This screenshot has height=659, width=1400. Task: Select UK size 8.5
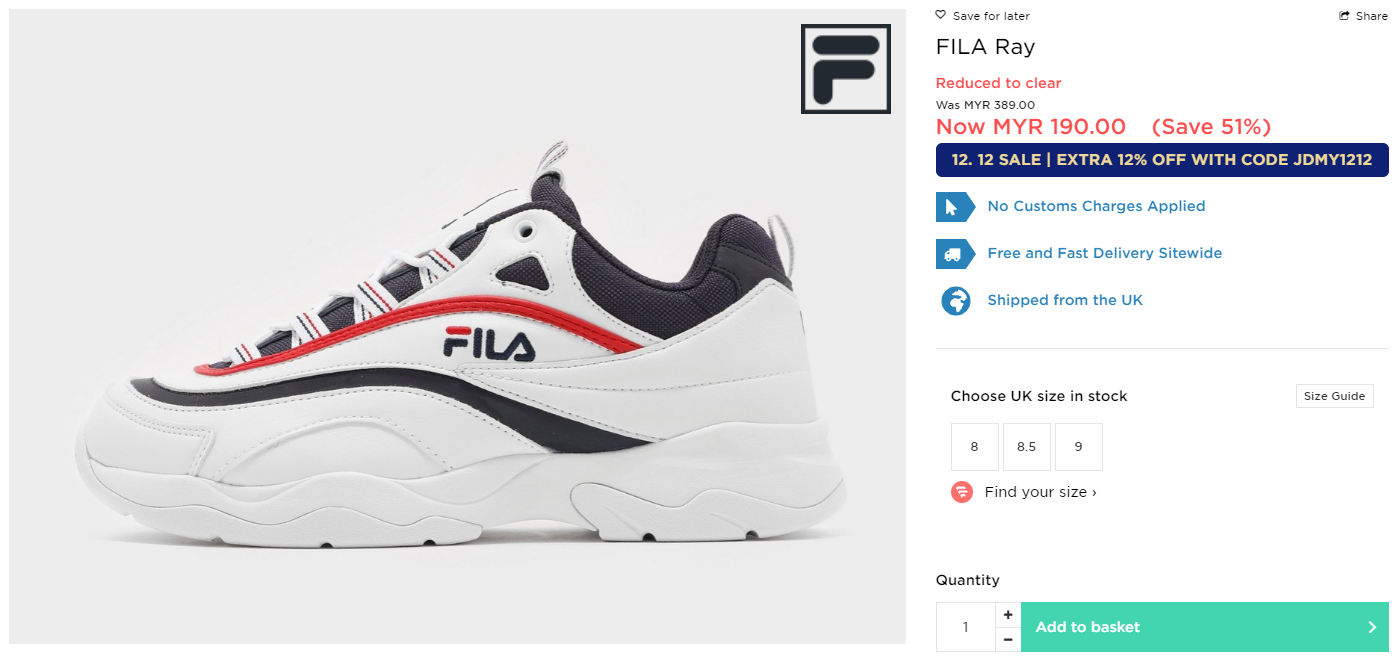pyautogui.click(x=1026, y=447)
